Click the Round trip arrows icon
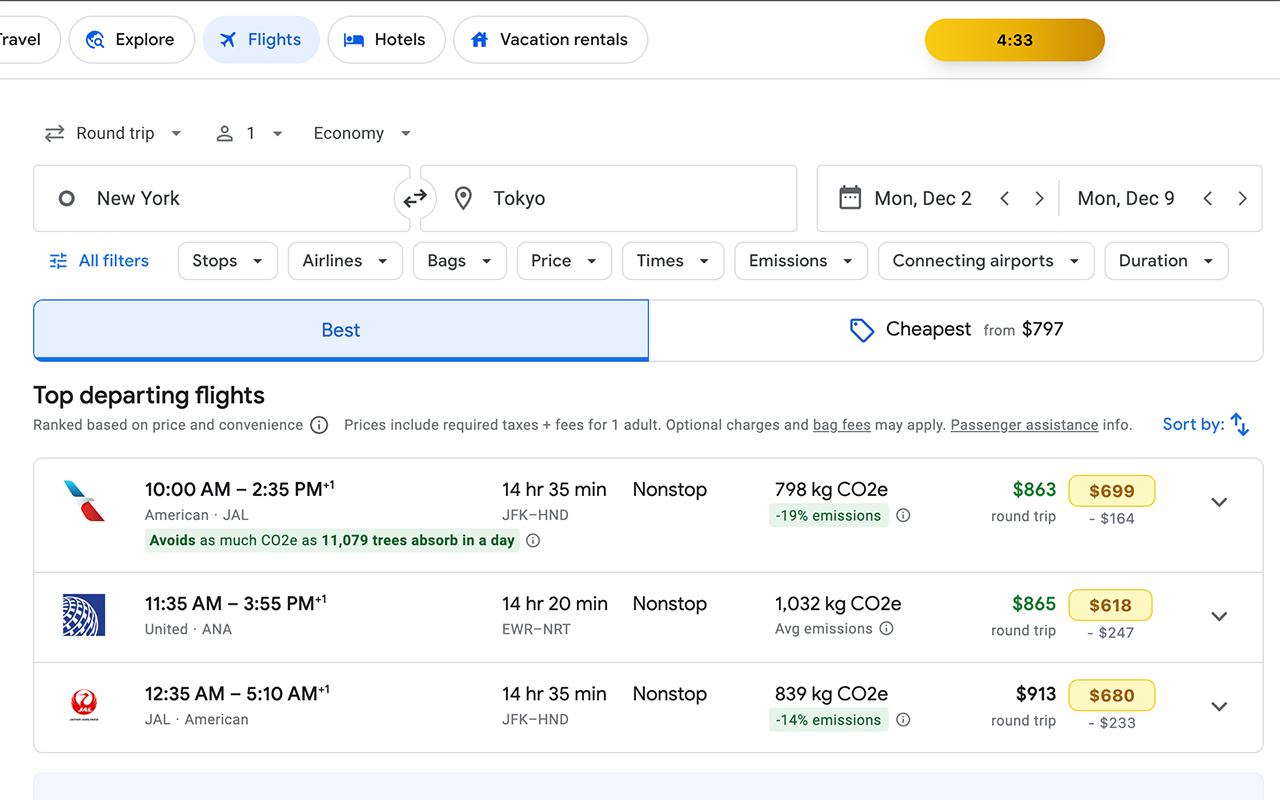1280x800 pixels. [54, 133]
